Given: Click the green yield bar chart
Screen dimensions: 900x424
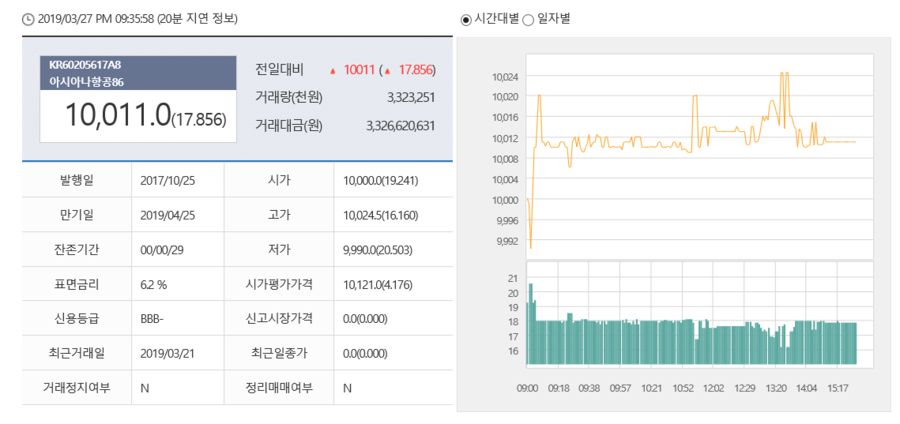Looking at the screenshot, I should pyautogui.click(x=692, y=324).
